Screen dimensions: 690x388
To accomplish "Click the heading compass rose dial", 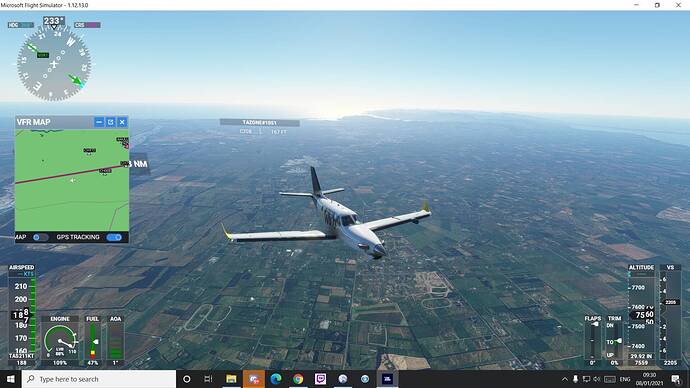I will [54, 64].
